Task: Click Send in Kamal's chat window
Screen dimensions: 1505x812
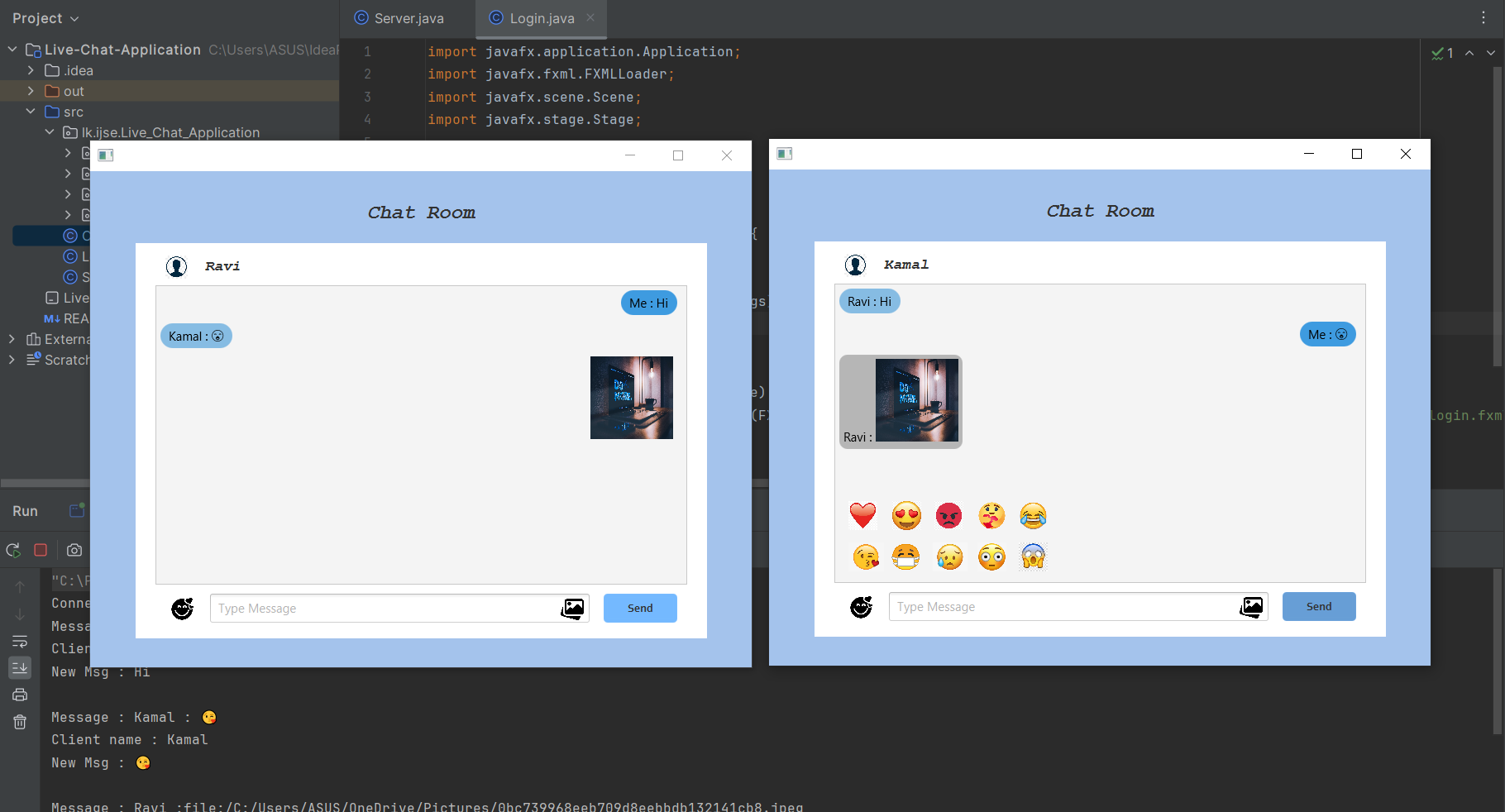Action: tap(1318, 606)
